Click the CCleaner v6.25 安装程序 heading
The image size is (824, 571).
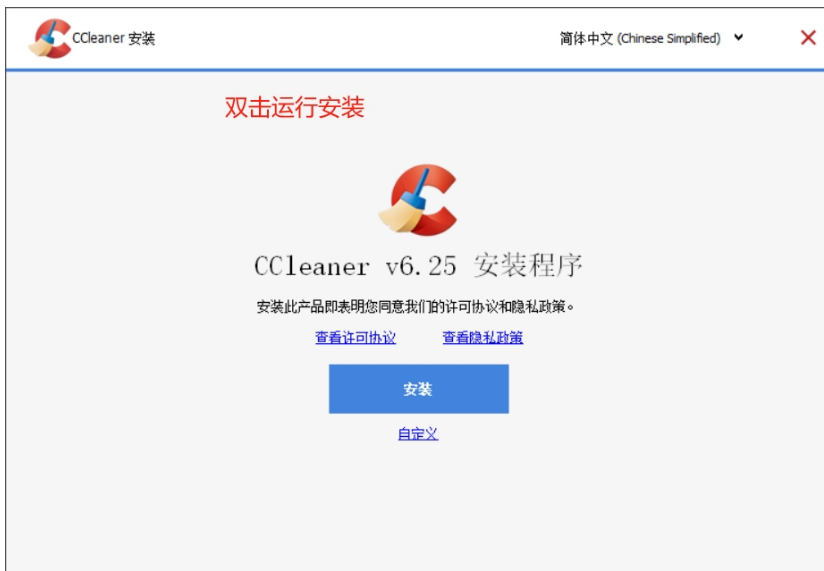click(418, 265)
